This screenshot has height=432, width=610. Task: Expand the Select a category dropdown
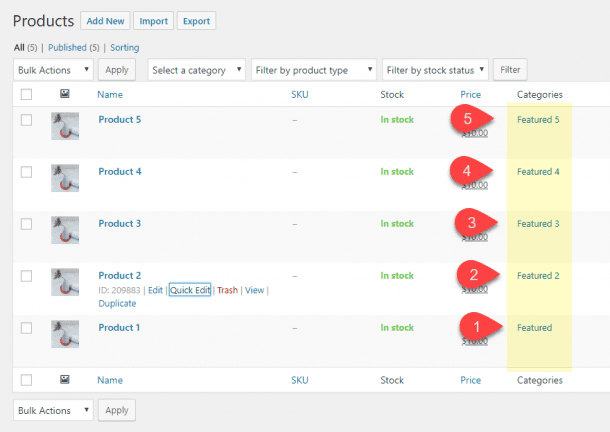[x=197, y=70]
